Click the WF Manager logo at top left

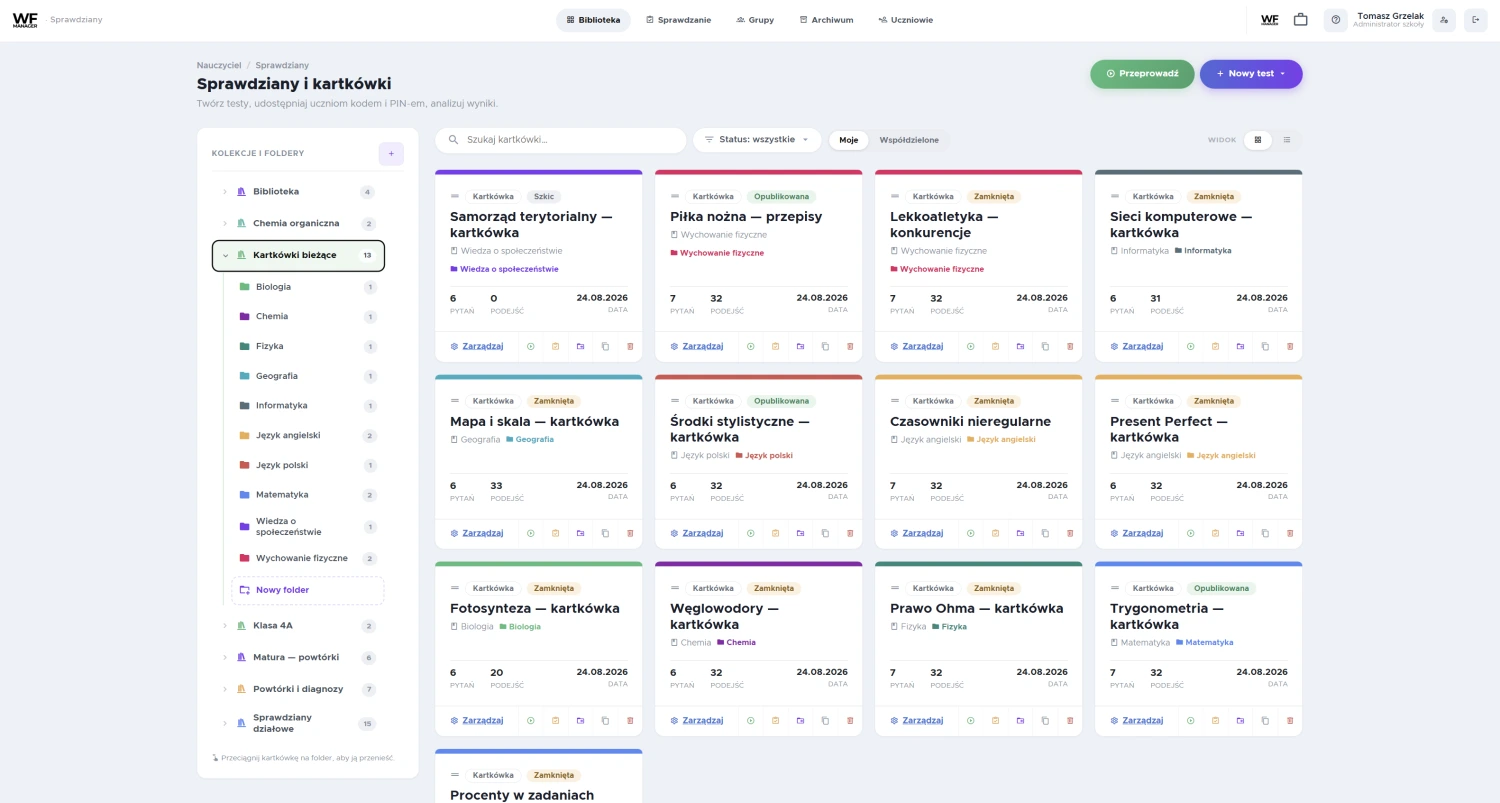click(x=25, y=20)
